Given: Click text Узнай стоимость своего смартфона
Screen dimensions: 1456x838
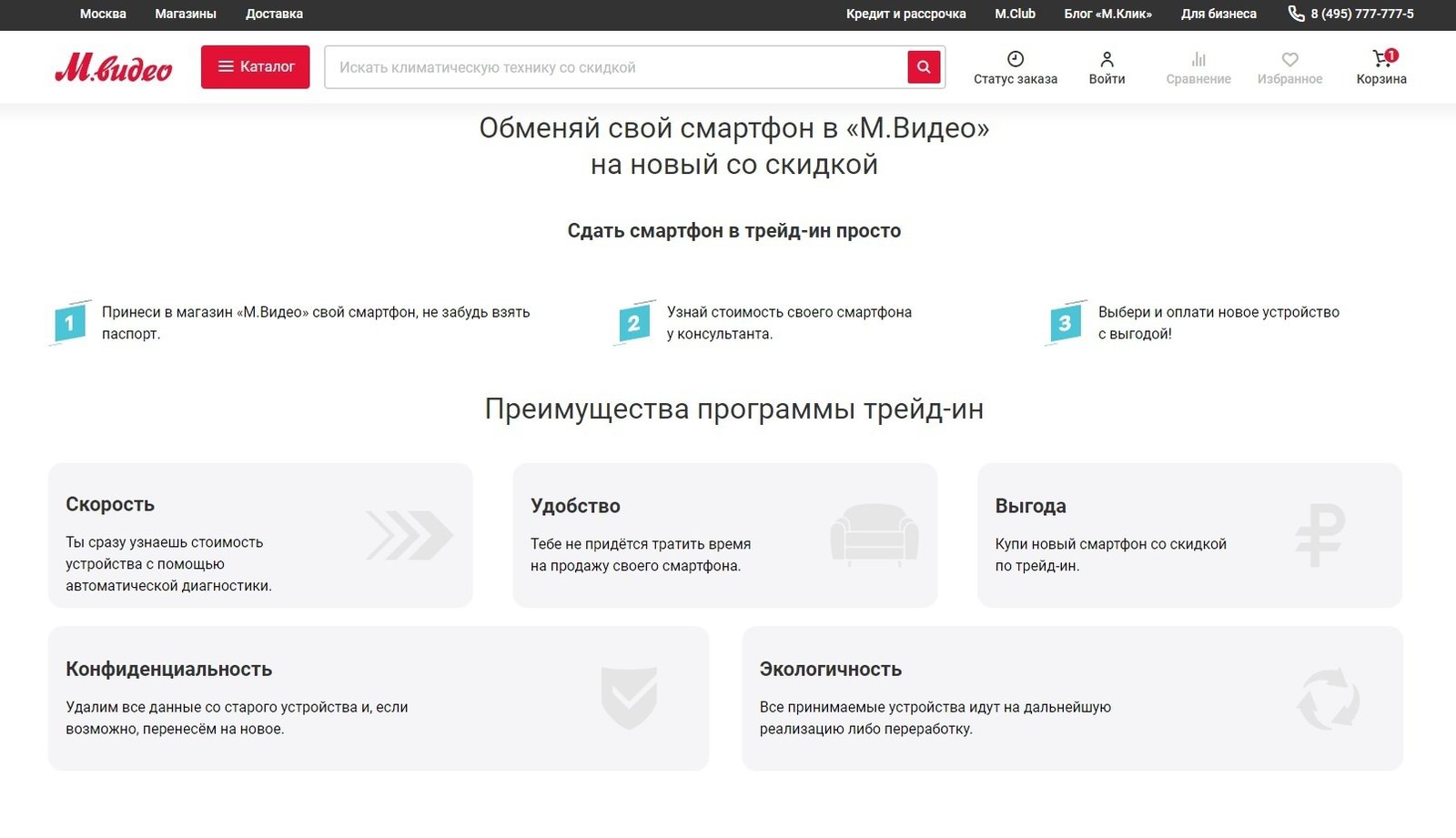Looking at the screenshot, I should tap(789, 312).
